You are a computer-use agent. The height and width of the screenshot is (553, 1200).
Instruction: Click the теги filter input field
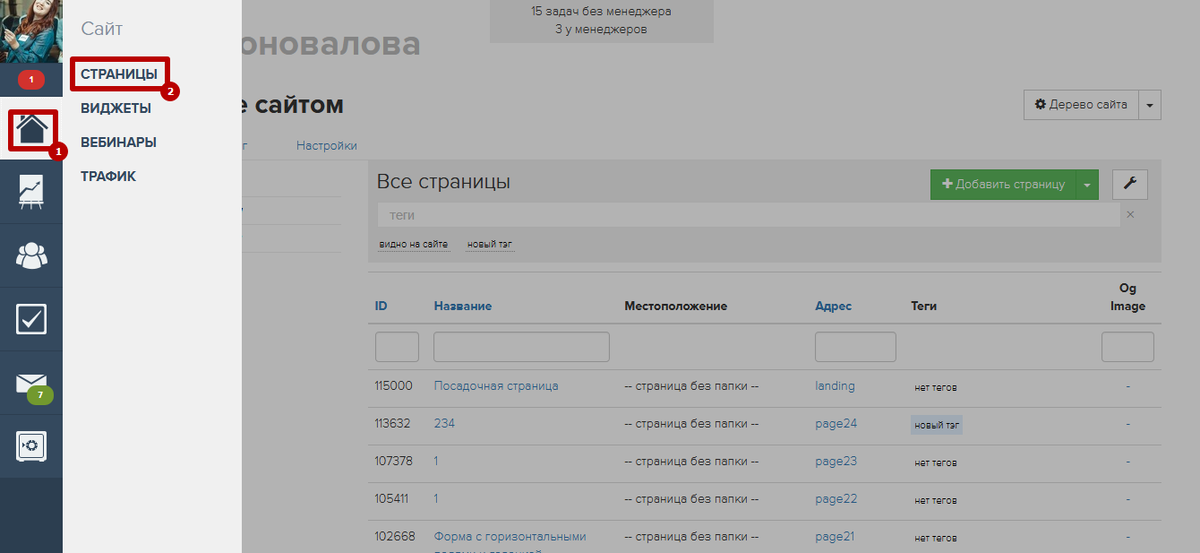tap(748, 215)
